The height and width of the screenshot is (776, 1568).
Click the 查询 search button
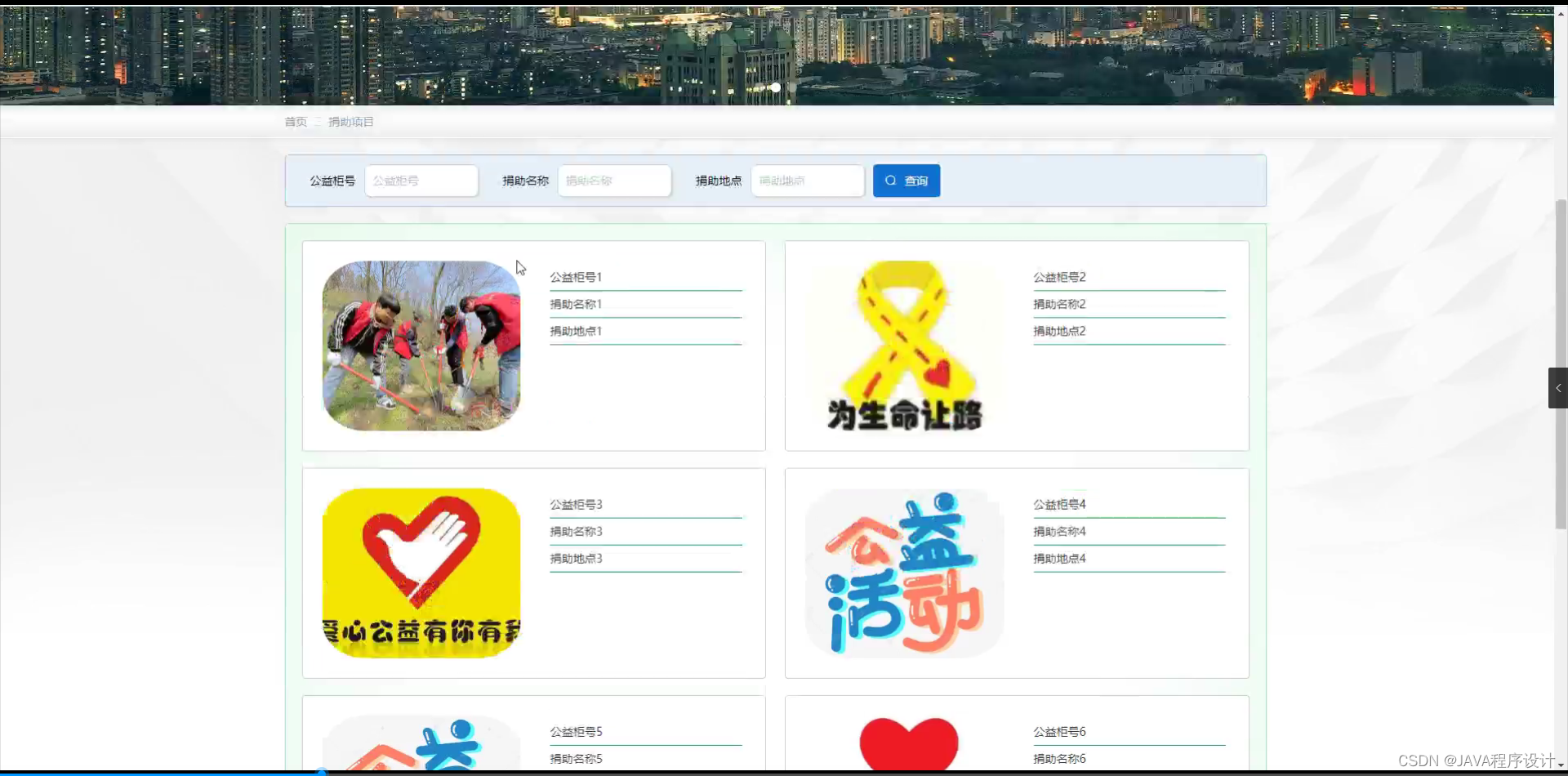click(x=906, y=181)
